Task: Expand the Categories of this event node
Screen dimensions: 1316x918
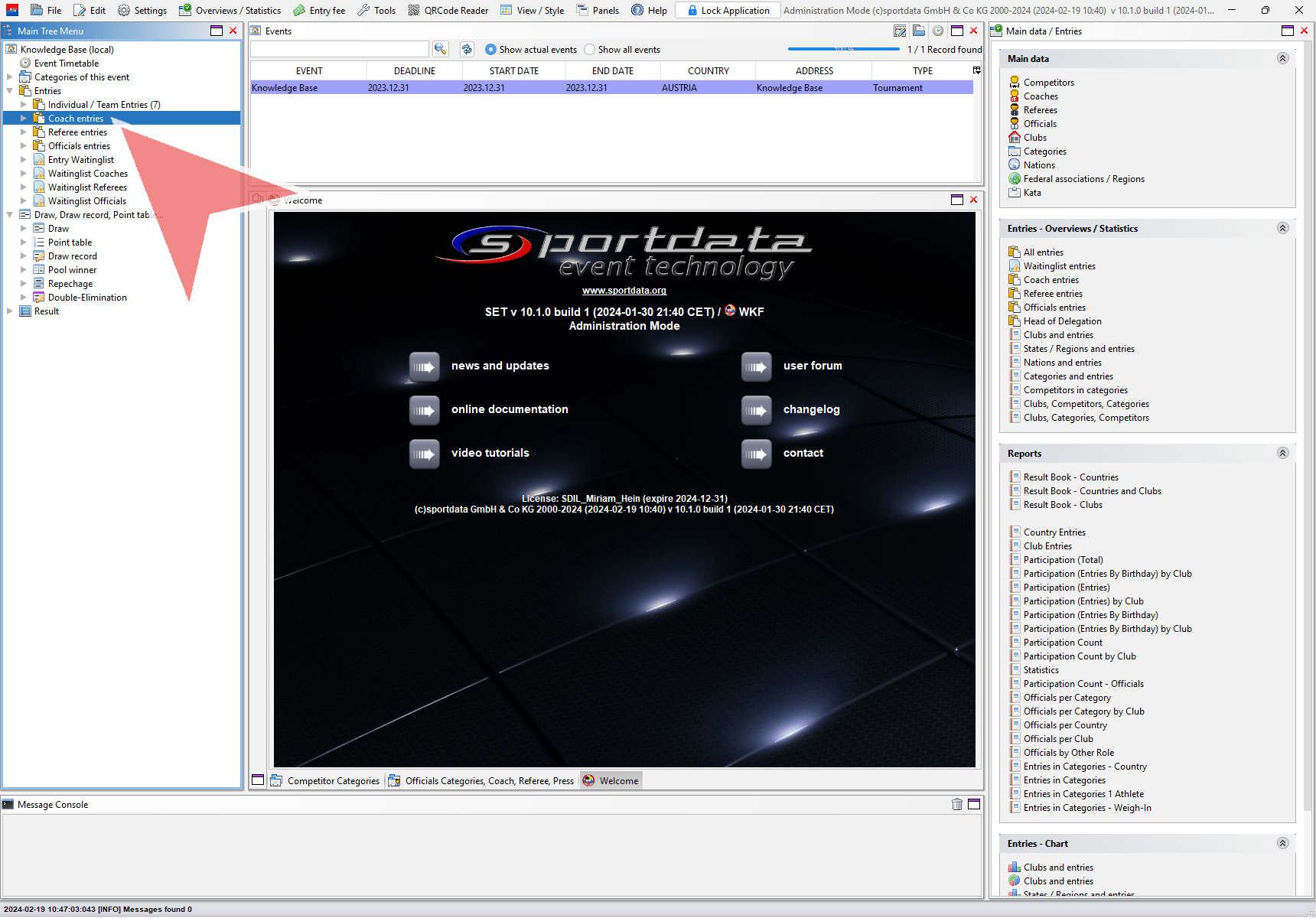Action: coord(10,77)
